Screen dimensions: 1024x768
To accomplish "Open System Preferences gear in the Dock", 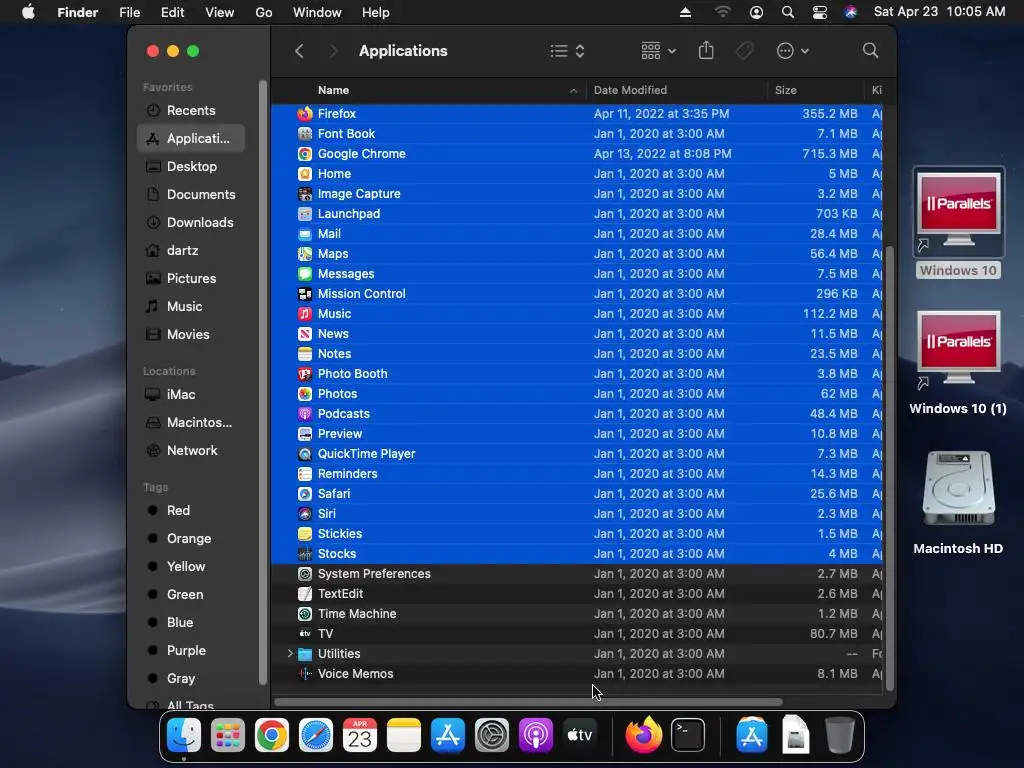I will click(x=492, y=735).
